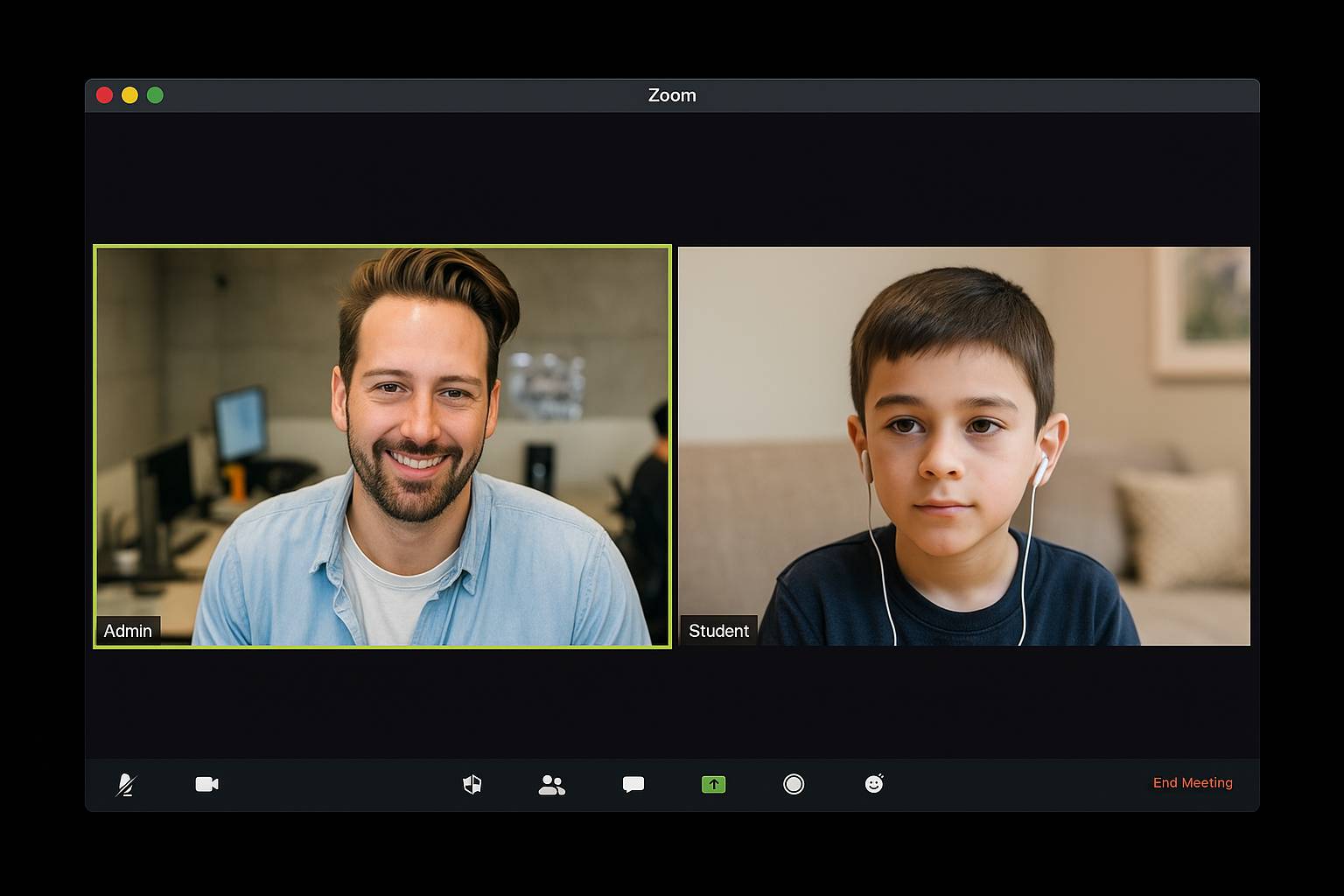The width and height of the screenshot is (1344, 896).
Task: Open the Participants panel icon
Action: tap(552, 785)
